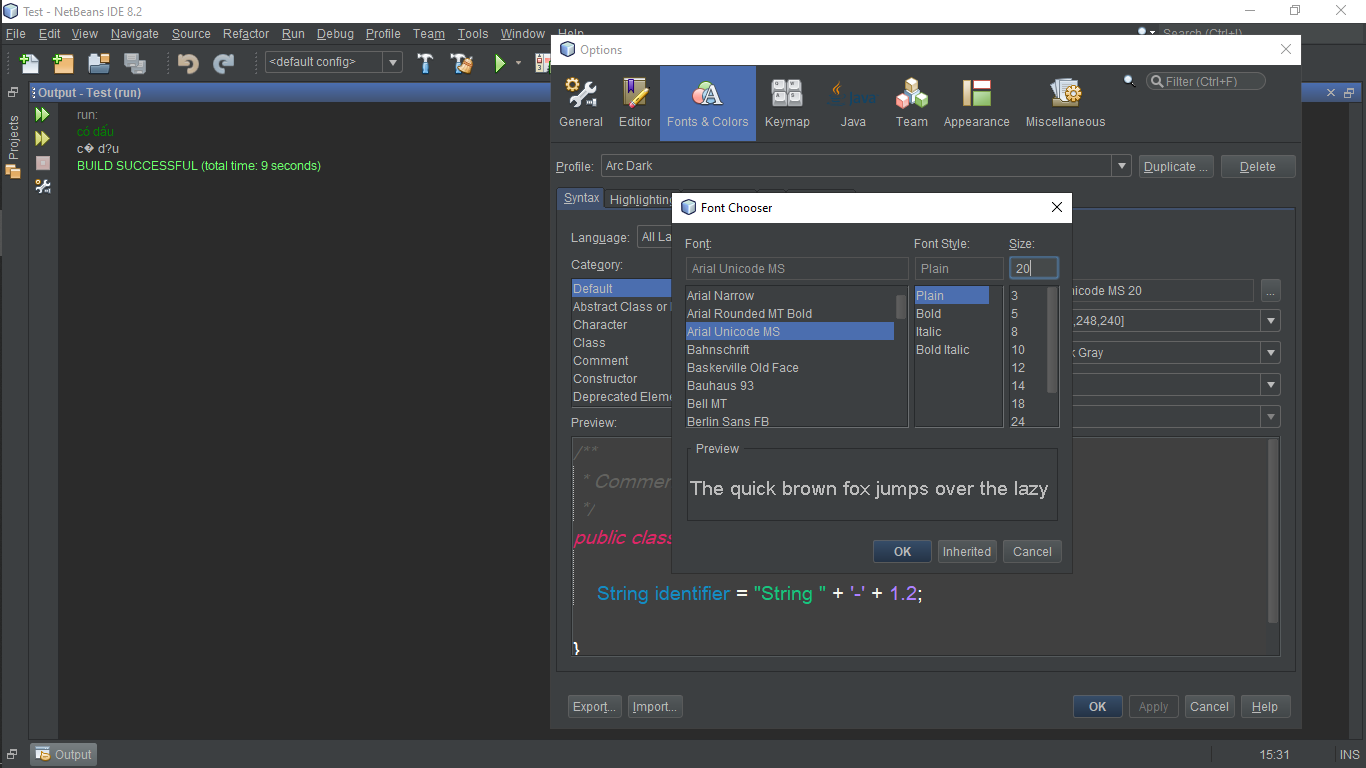
Task: Select the Miscellaneous options category
Action: coord(1065,103)
